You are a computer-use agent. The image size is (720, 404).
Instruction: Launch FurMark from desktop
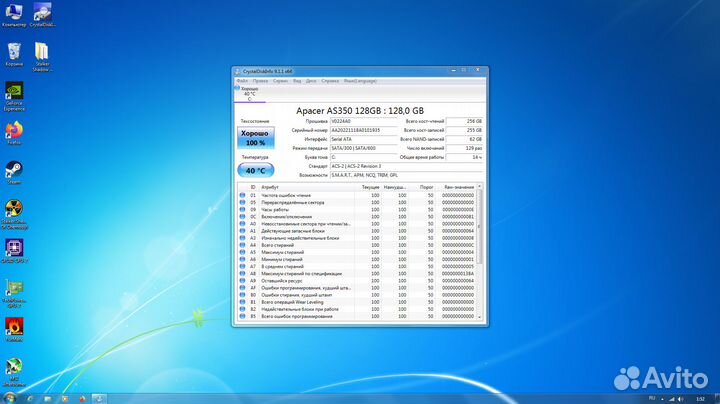click(14, 330)
